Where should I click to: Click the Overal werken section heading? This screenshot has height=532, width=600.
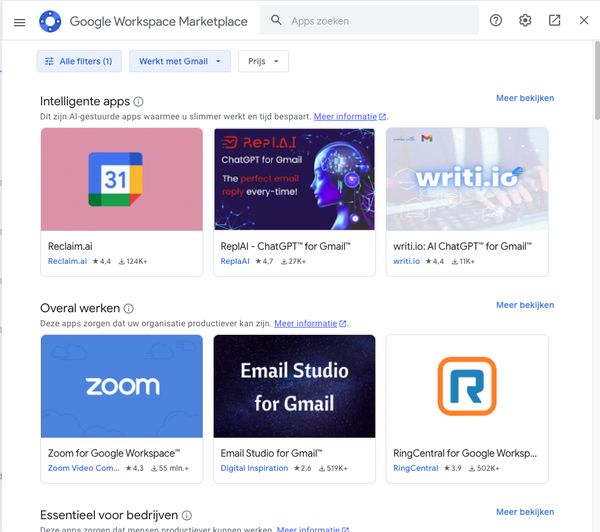point(80,308)
